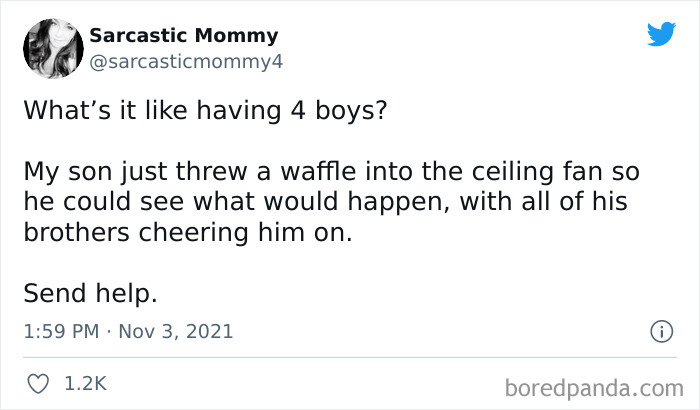View the 1.2K likes count
700x410 pixels.
click(x=84, y=383)
